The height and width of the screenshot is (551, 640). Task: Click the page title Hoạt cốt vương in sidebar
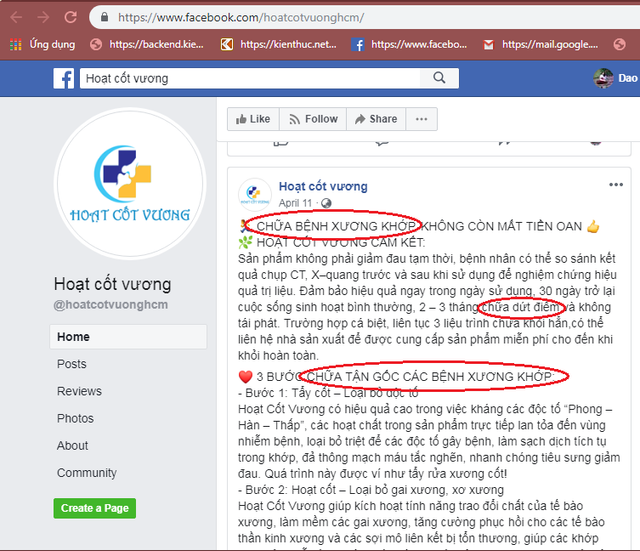112,284
